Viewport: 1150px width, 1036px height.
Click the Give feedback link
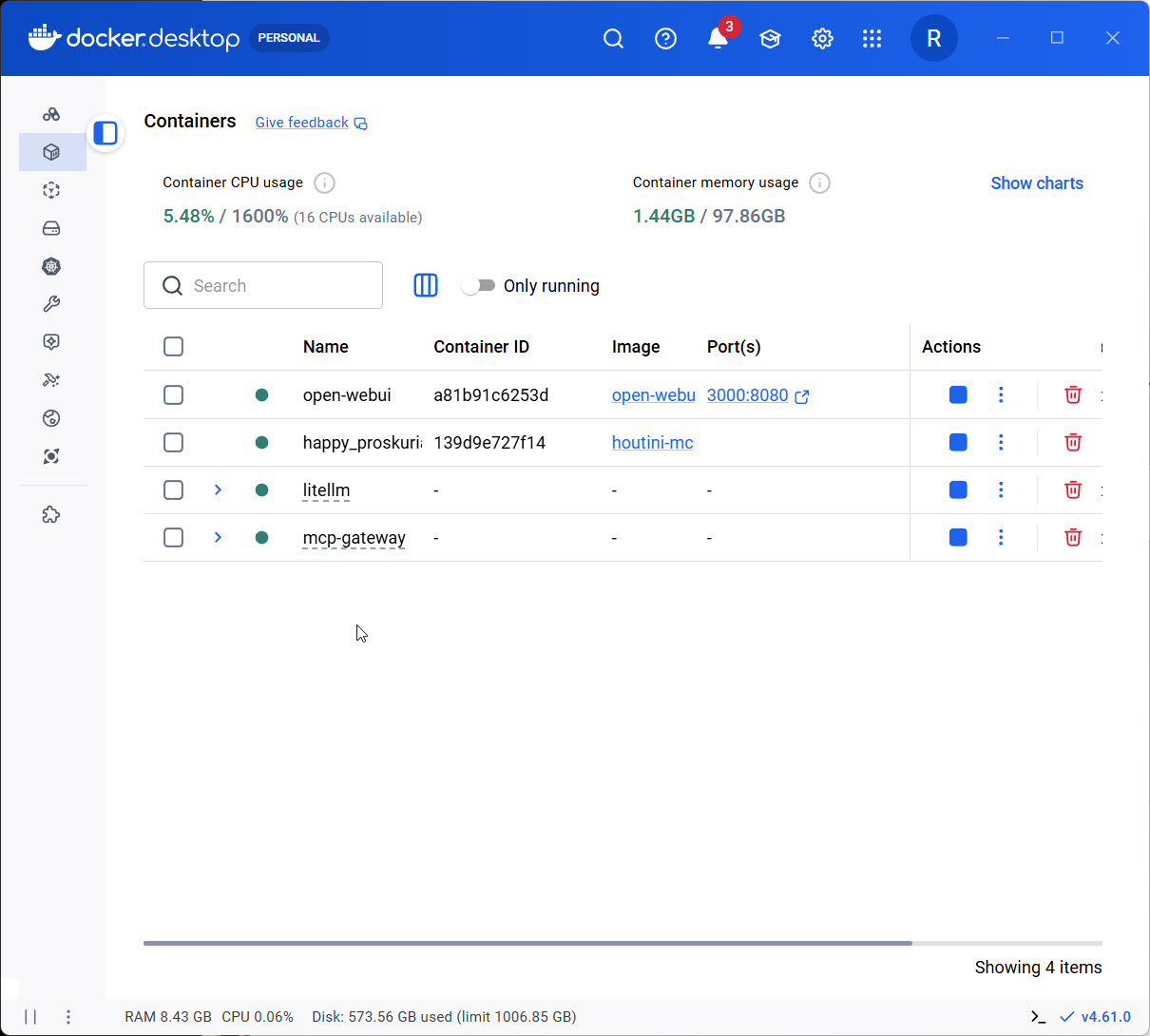(311, 123)
